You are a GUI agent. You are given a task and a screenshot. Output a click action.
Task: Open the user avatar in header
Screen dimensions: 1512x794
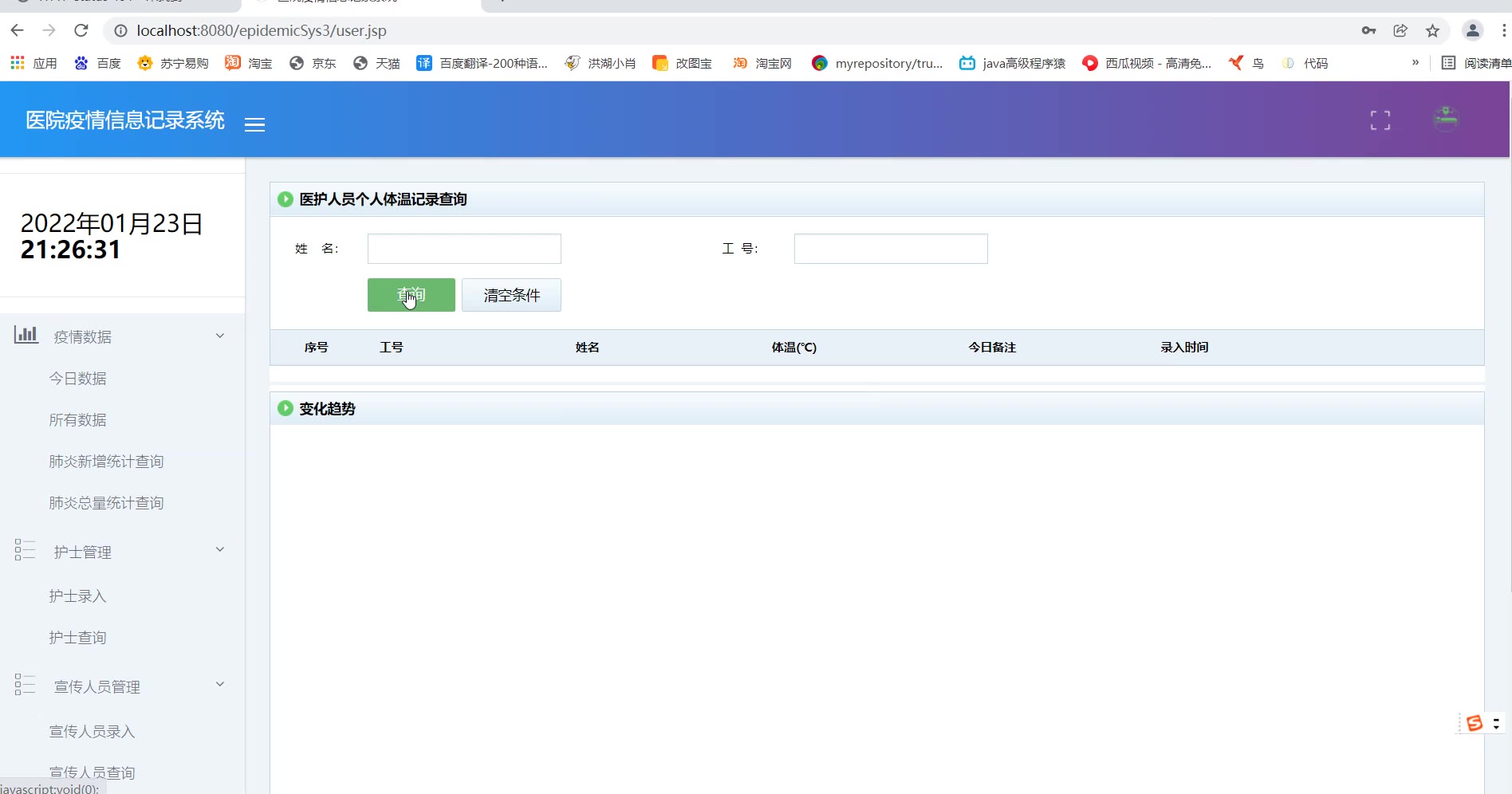pyautogui.click(x=1446, y=120)
